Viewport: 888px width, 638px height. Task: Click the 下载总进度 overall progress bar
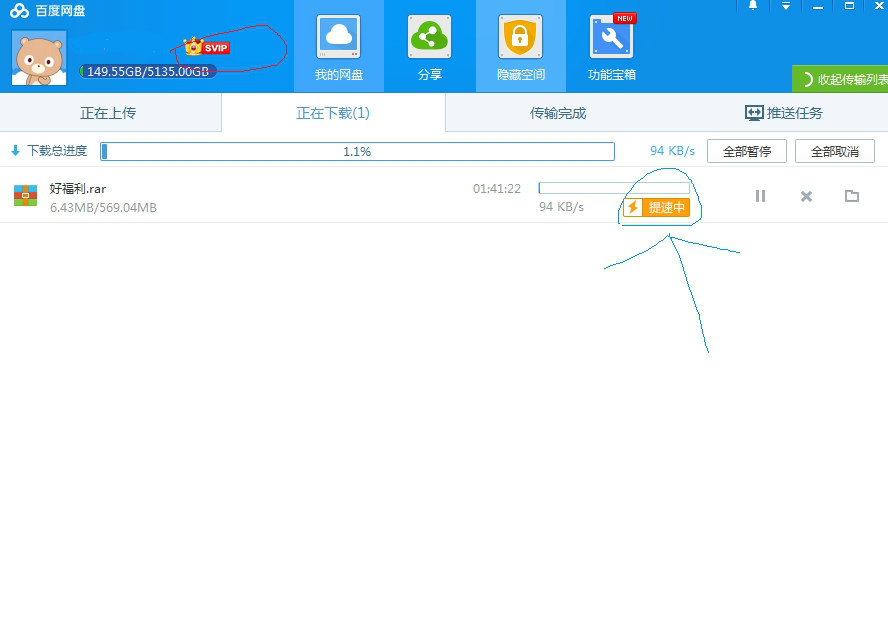(x=357, y=151)
